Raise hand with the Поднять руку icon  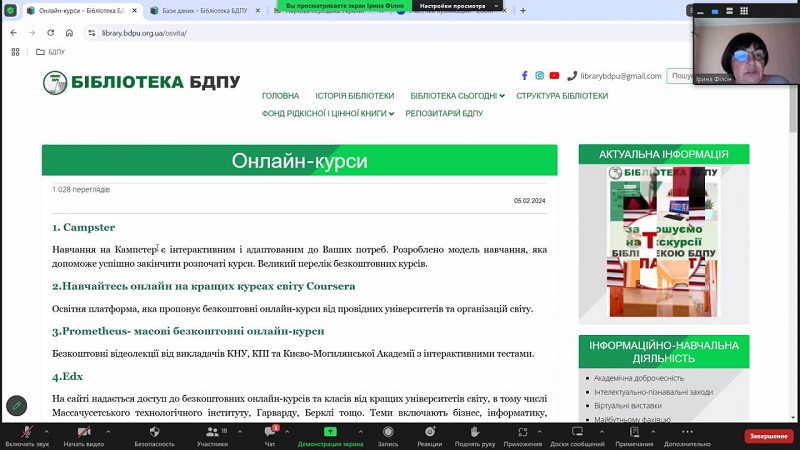tap(474, 432)
